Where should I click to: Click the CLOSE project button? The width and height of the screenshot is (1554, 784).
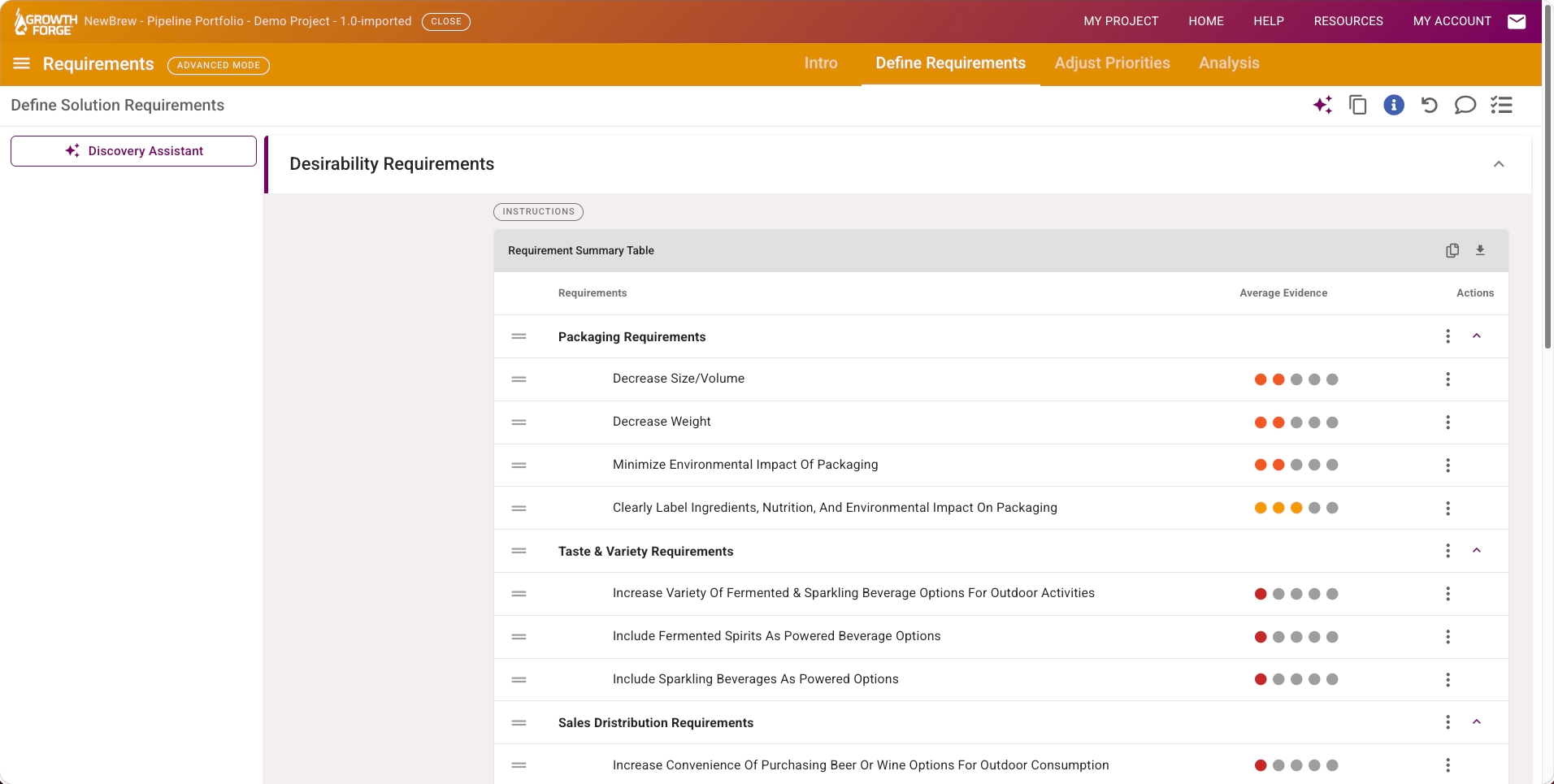coord(446,21)
